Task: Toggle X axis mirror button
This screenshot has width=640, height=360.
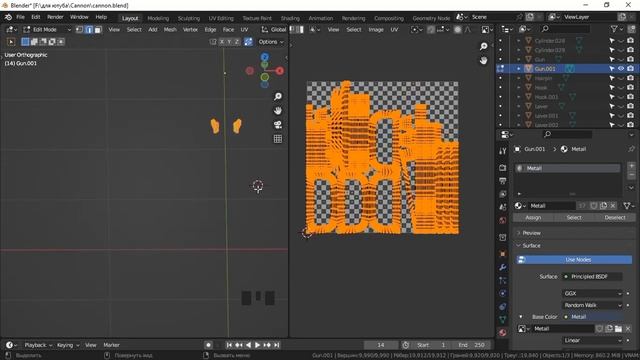Action: tap(222, 42)
